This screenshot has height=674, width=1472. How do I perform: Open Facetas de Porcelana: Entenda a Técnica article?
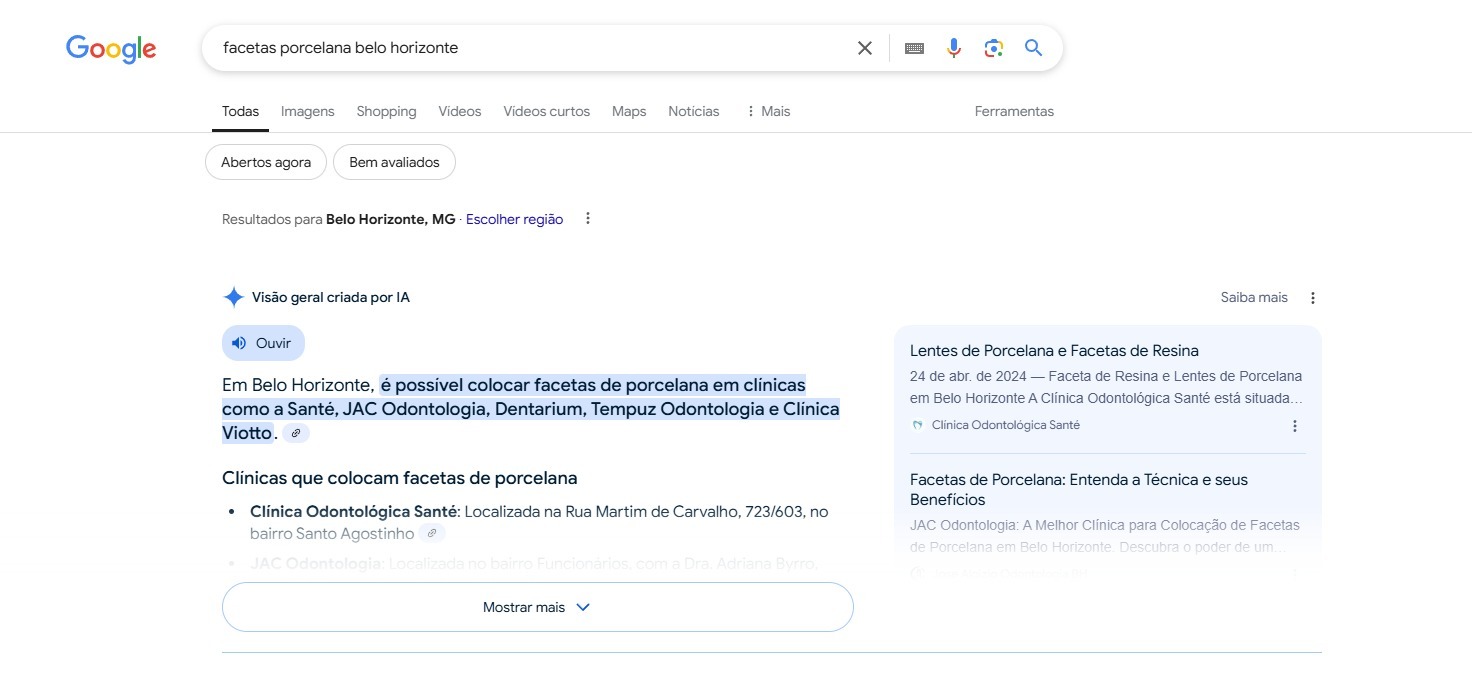1079,490
